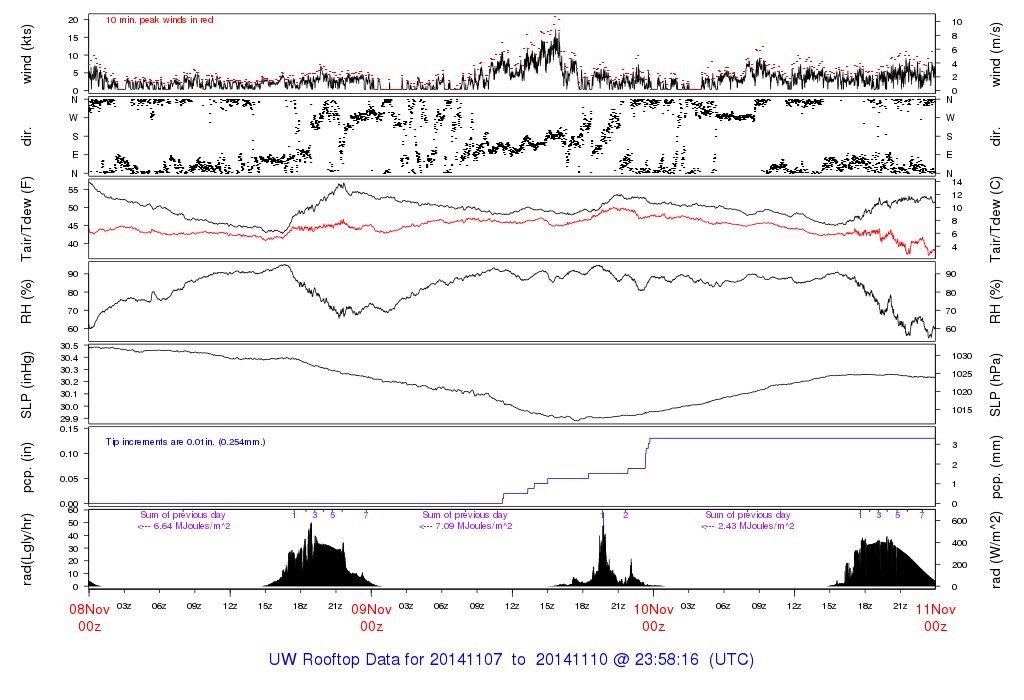Select the 'wind (kts)' left axis label
The image size is (1024, 700).
click(x=26, y=54)
